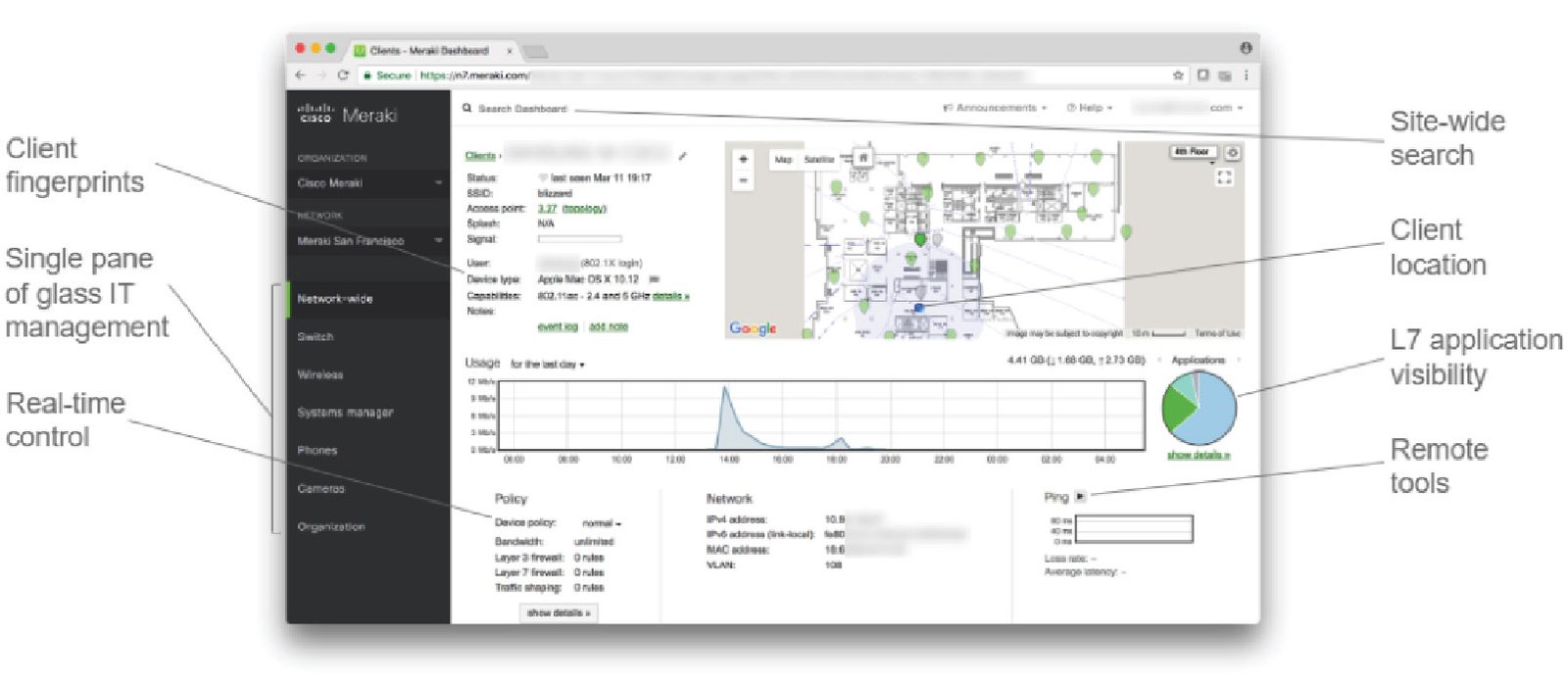Click the Clients breadcrumb link
This screenshot has height=689, width=1568.
[x=480, y=155]
